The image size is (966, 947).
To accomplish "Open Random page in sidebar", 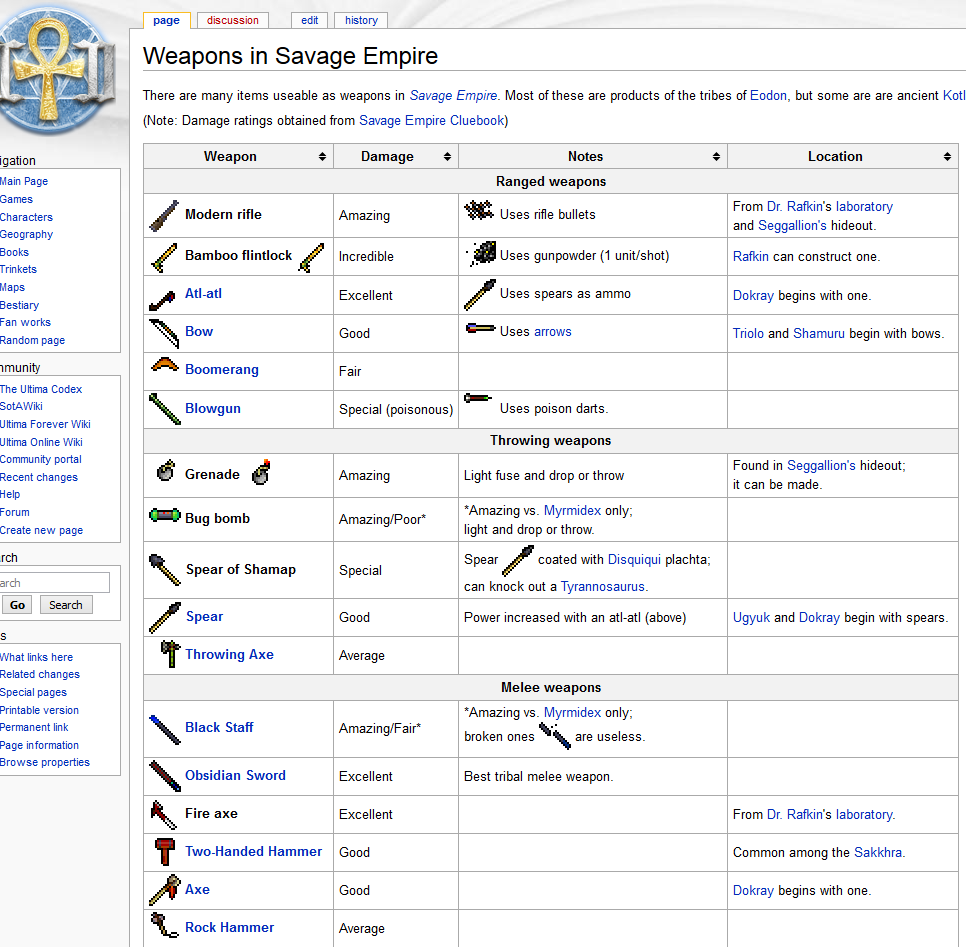I will (32, 340).
